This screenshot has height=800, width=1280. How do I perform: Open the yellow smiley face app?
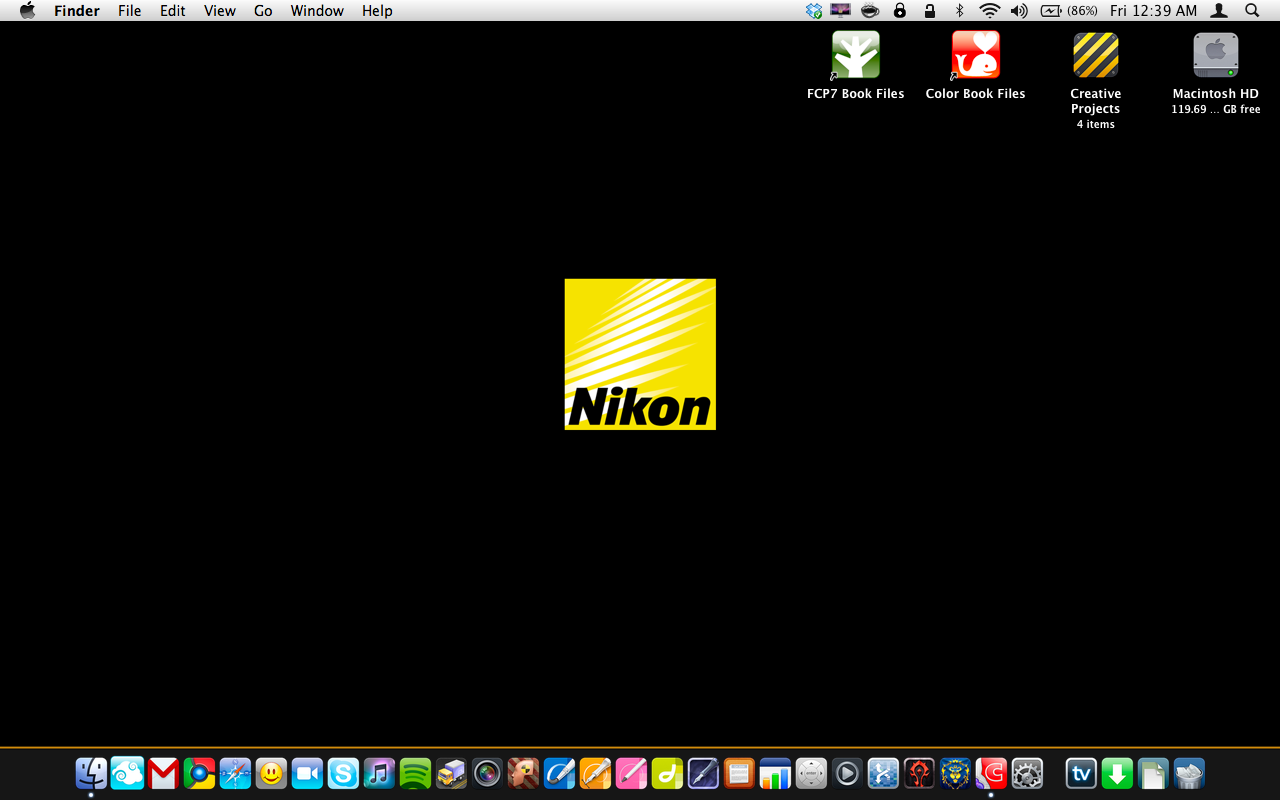click(271, 773)
